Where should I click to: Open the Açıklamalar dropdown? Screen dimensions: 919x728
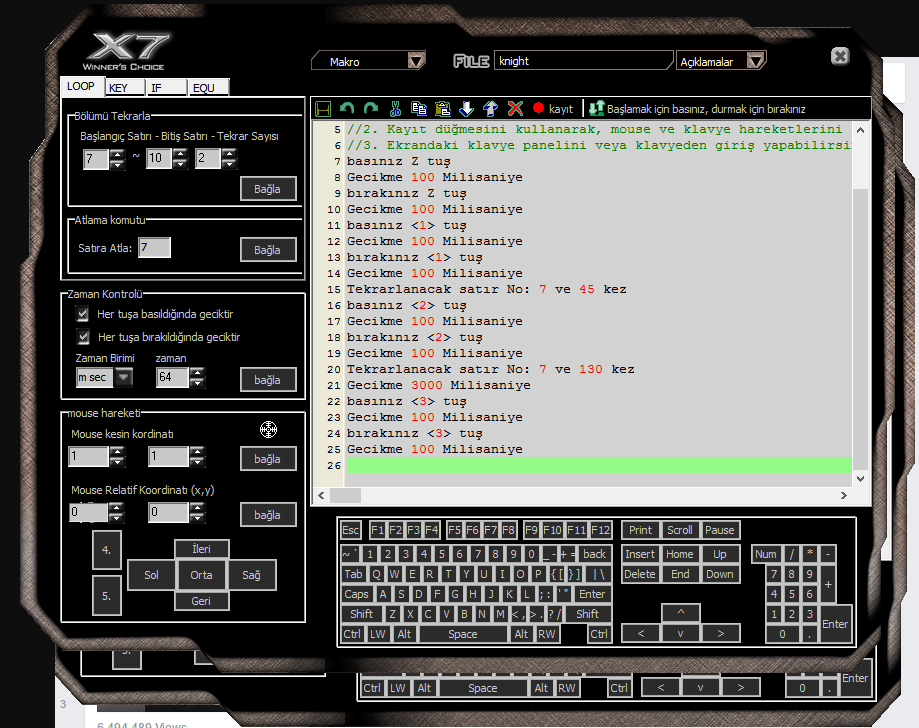(755, 61)
